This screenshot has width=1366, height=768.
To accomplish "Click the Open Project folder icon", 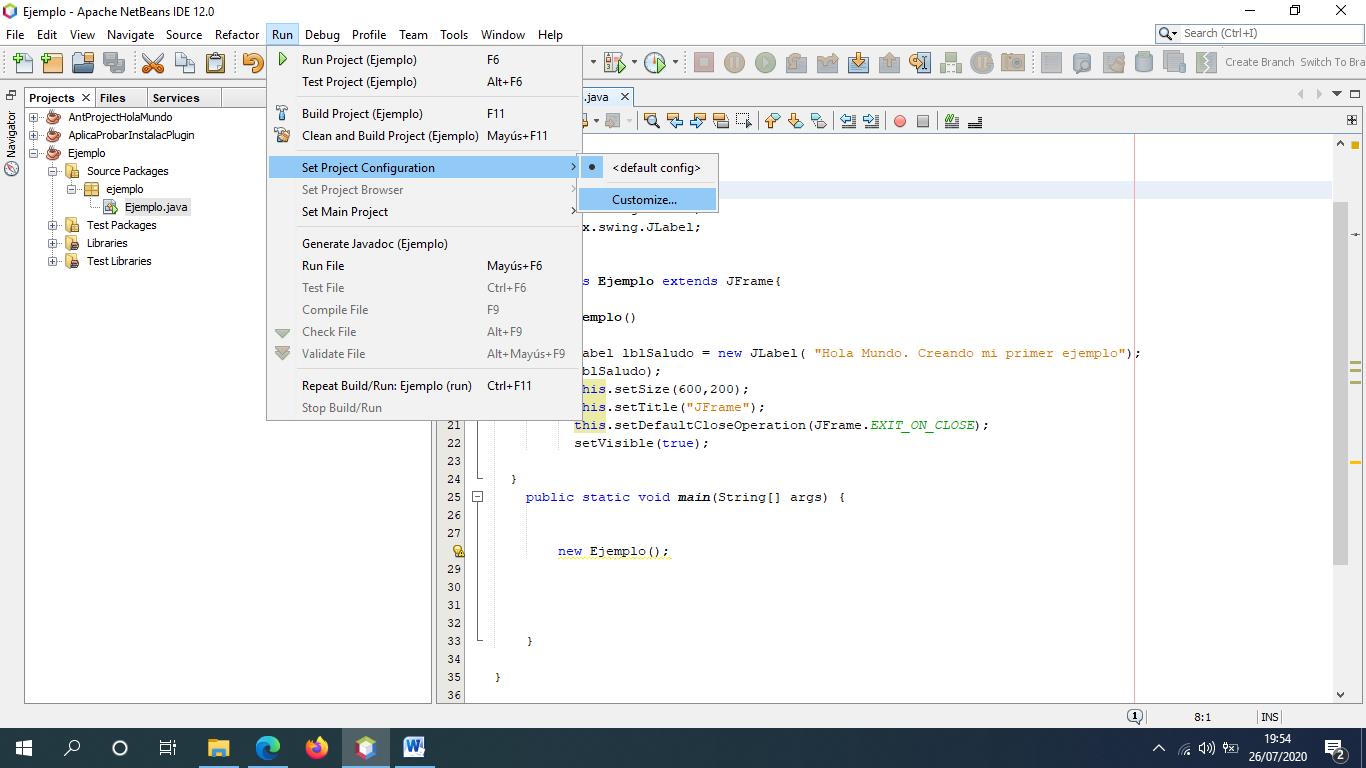I will [83, 63].
